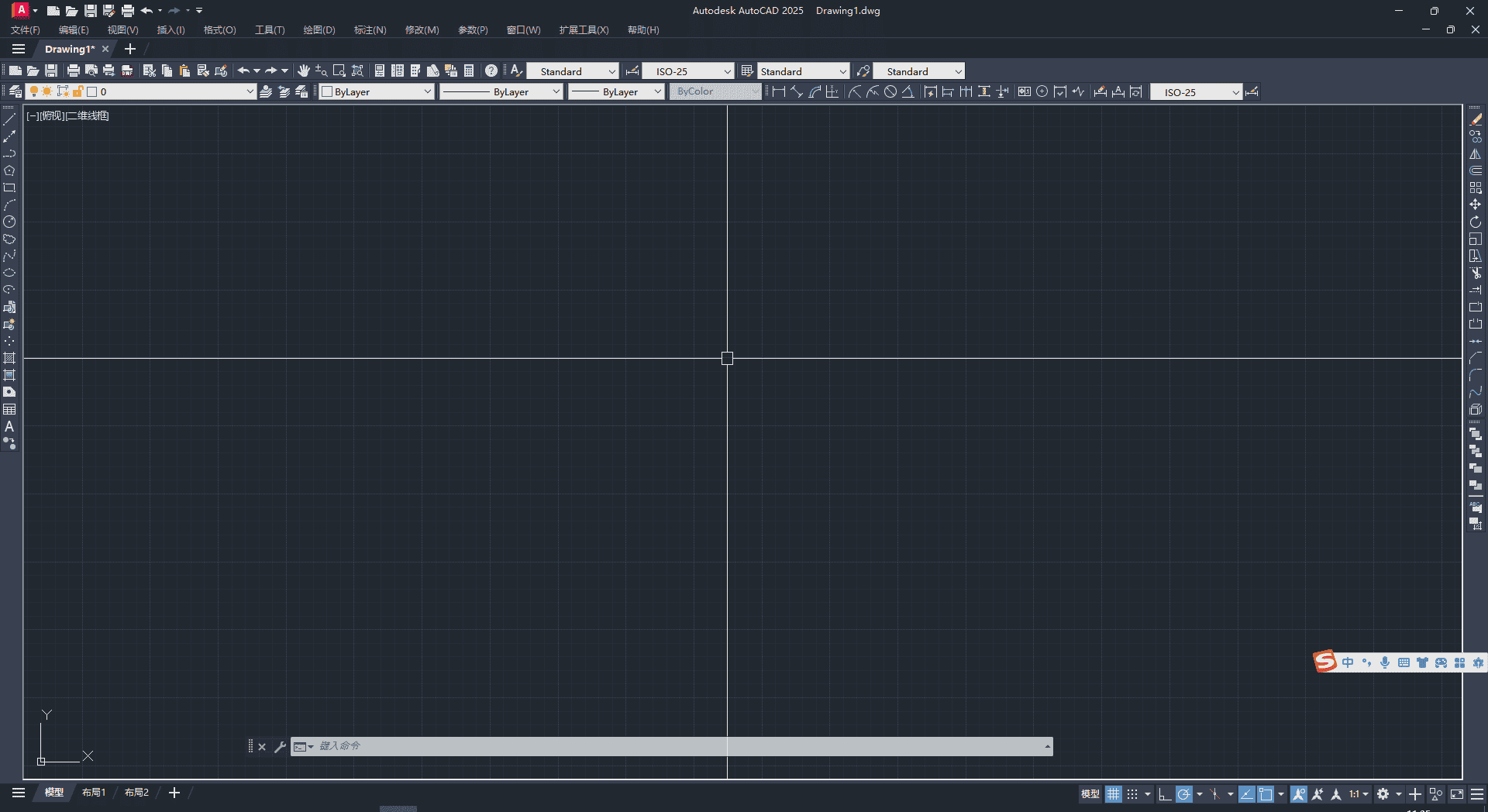Image resolution: width=1488 pixels, height=812 pixels.
Task: Select the Rectangle tool
Action: 10,187
